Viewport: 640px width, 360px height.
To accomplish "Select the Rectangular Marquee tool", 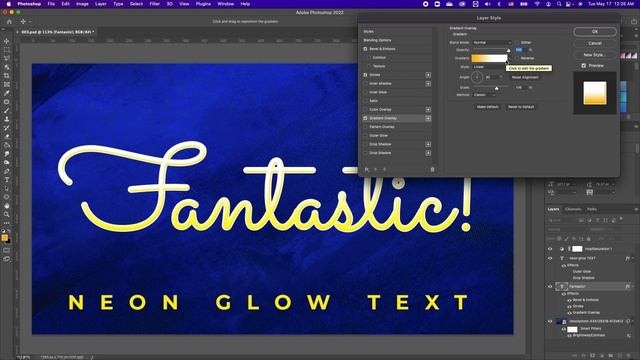I will 7,50.
